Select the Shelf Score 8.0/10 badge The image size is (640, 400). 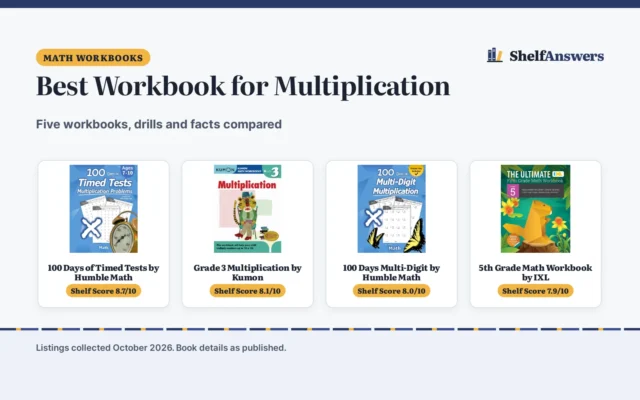391,291
